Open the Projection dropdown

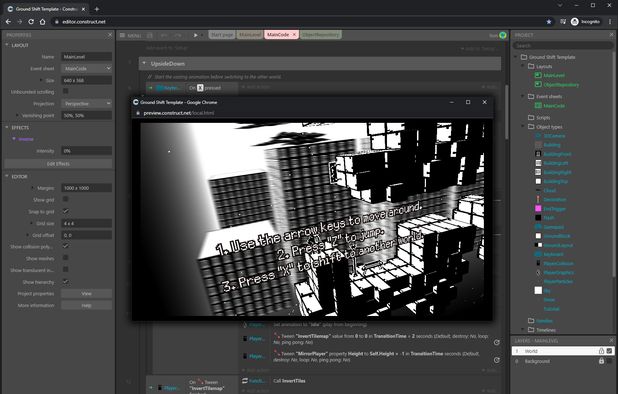point(87,103)
